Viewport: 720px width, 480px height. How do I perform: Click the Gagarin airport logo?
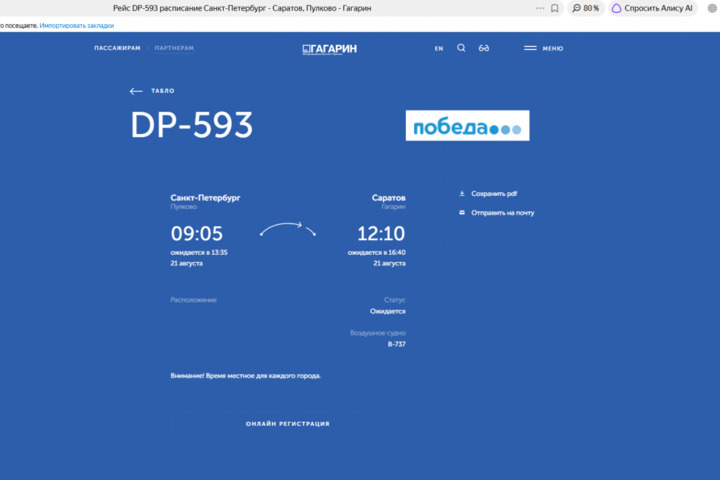point(330,49)
